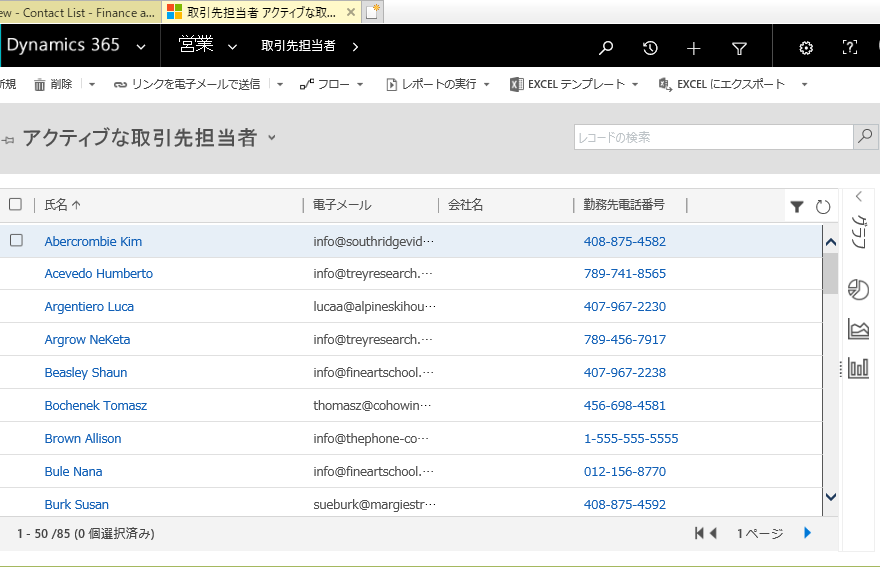Screen dimensions: 880x567
Task: Open the settings gear icon
Action: coord(806,48)
